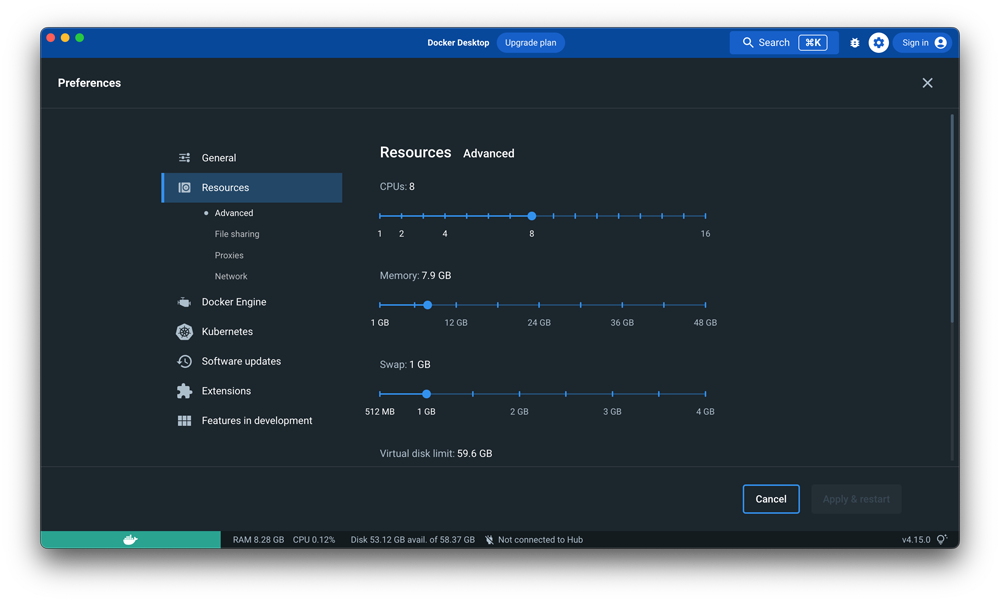Click the Sign in button
The height and width of the screenshot is (602, 1000).
pos(923,43)
